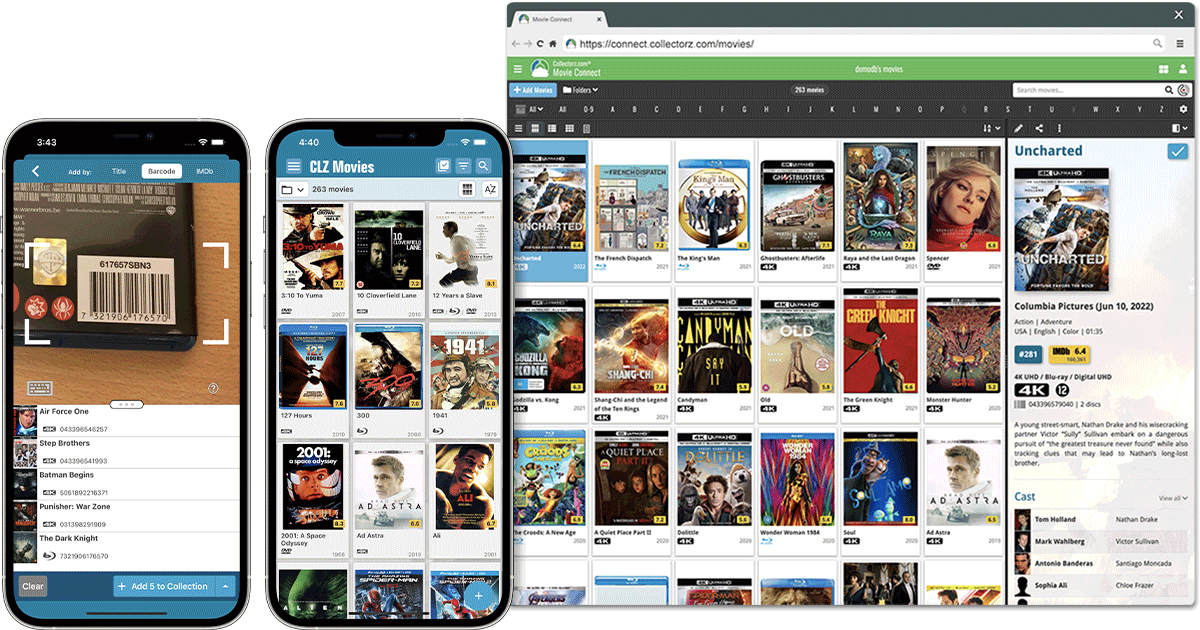Tap three-dot drag handle above scanned list

tap(126, 405)
